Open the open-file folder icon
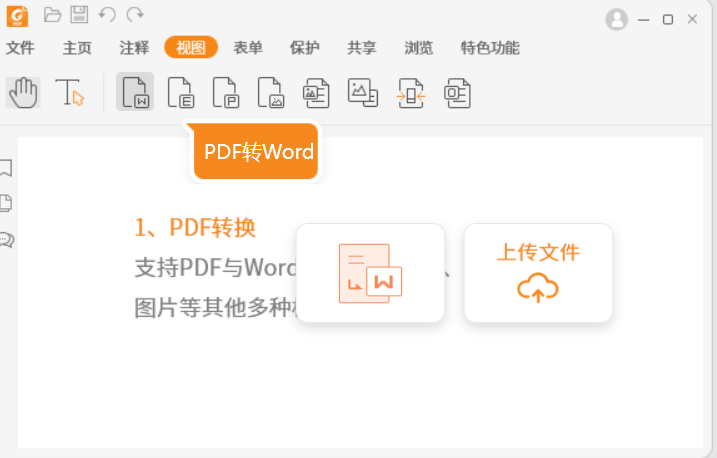Viewport: 717px width, 458px height. 53,15
